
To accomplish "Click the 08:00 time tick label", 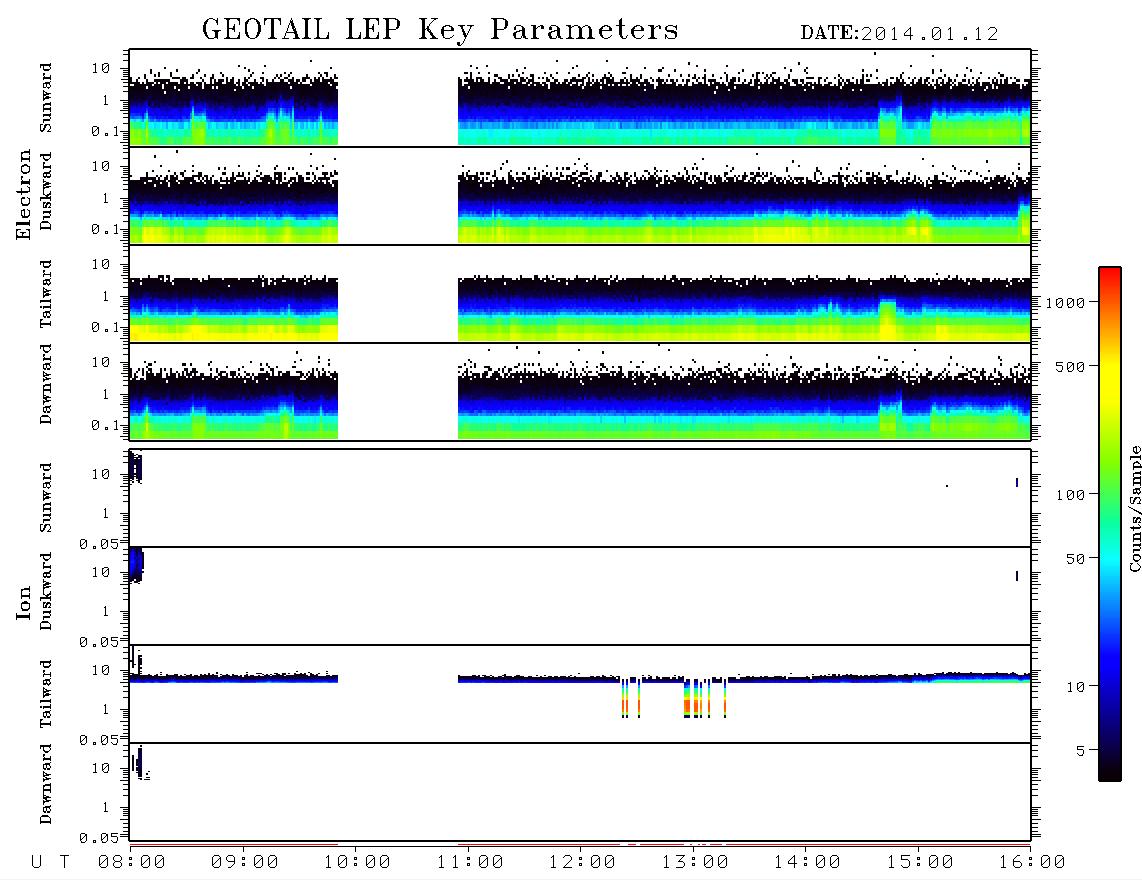I will pos(132,863).
